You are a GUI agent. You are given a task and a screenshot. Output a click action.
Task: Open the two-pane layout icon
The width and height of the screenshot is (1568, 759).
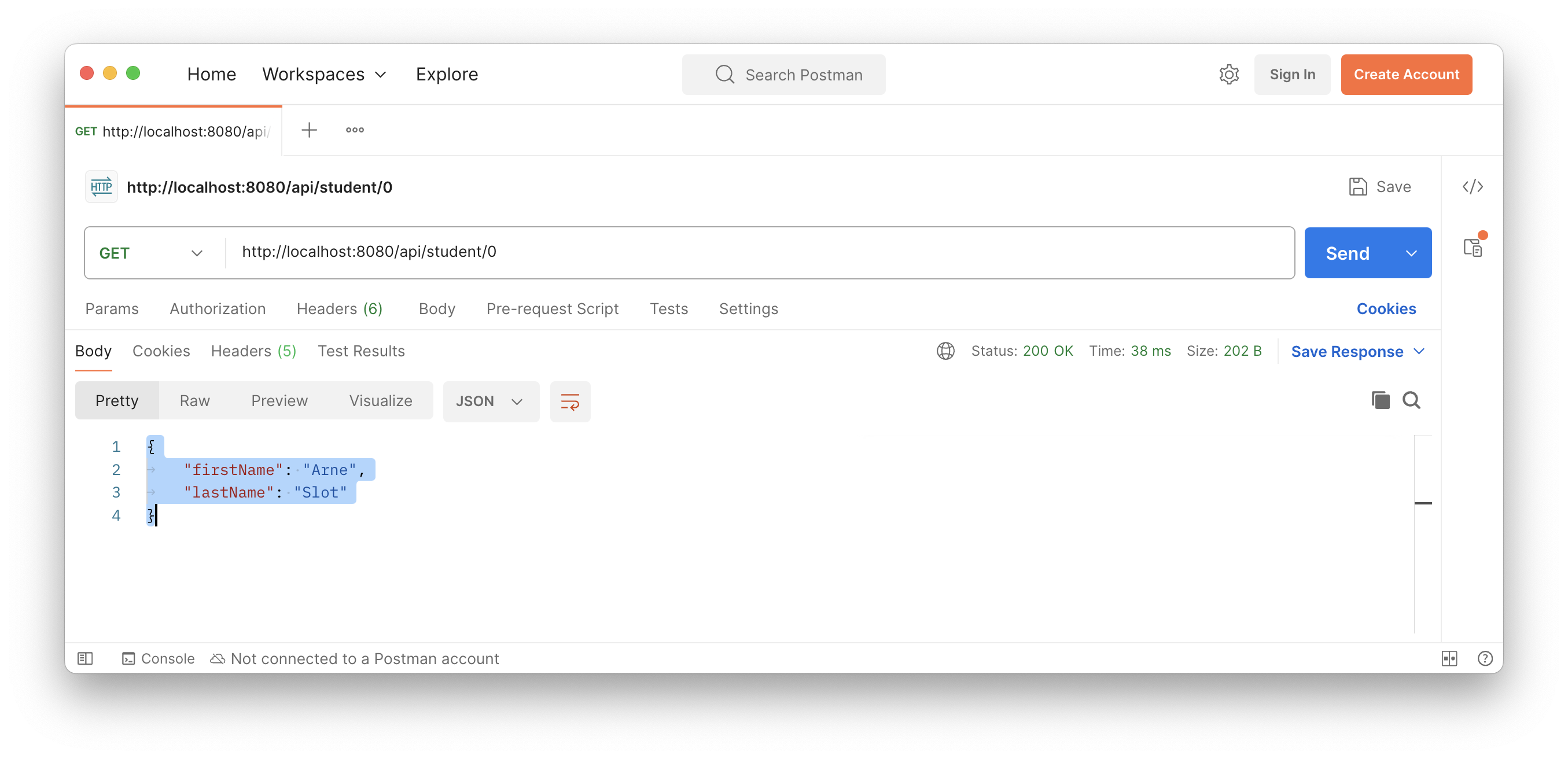(x=1449, y=658)
